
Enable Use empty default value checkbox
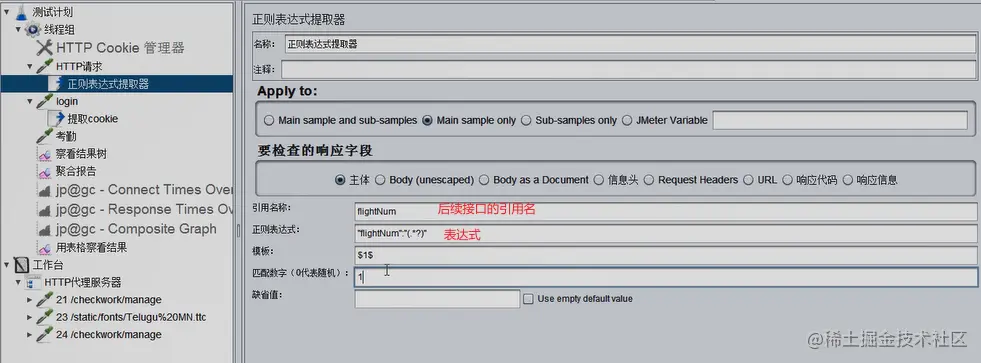coord(529,299)
